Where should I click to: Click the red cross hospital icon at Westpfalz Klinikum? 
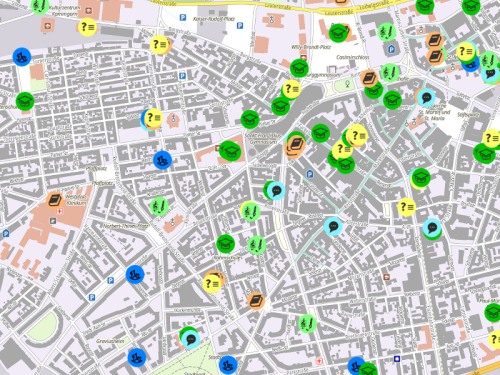[x=60, y=211]
